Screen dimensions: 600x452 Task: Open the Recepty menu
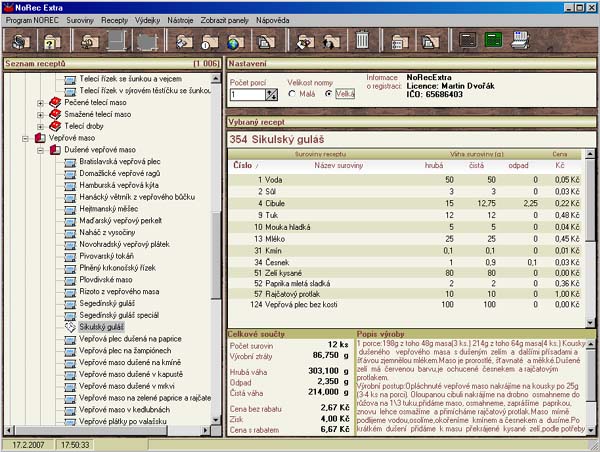click(114, 19)
